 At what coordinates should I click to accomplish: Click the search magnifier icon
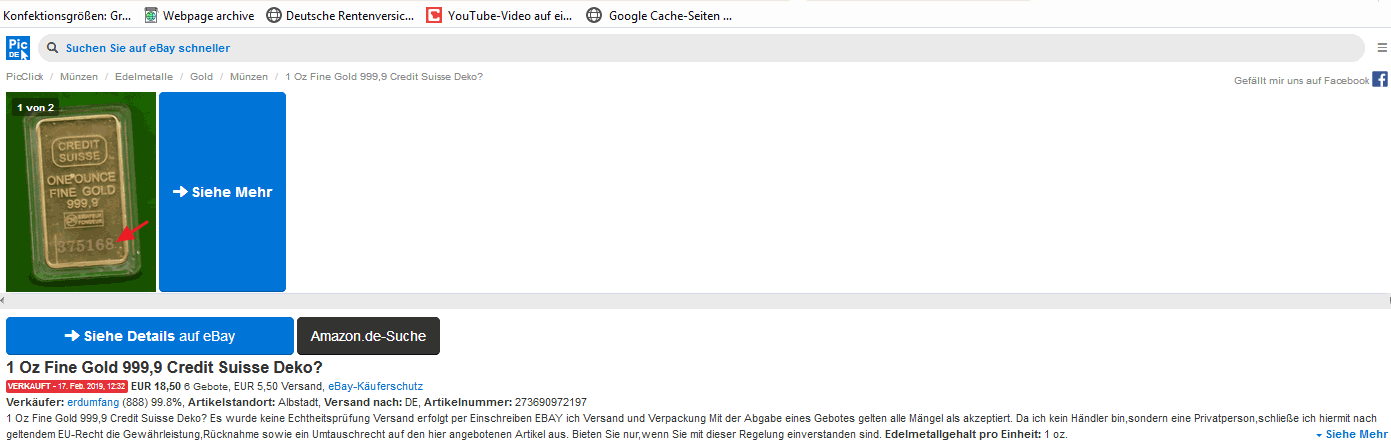52,48
